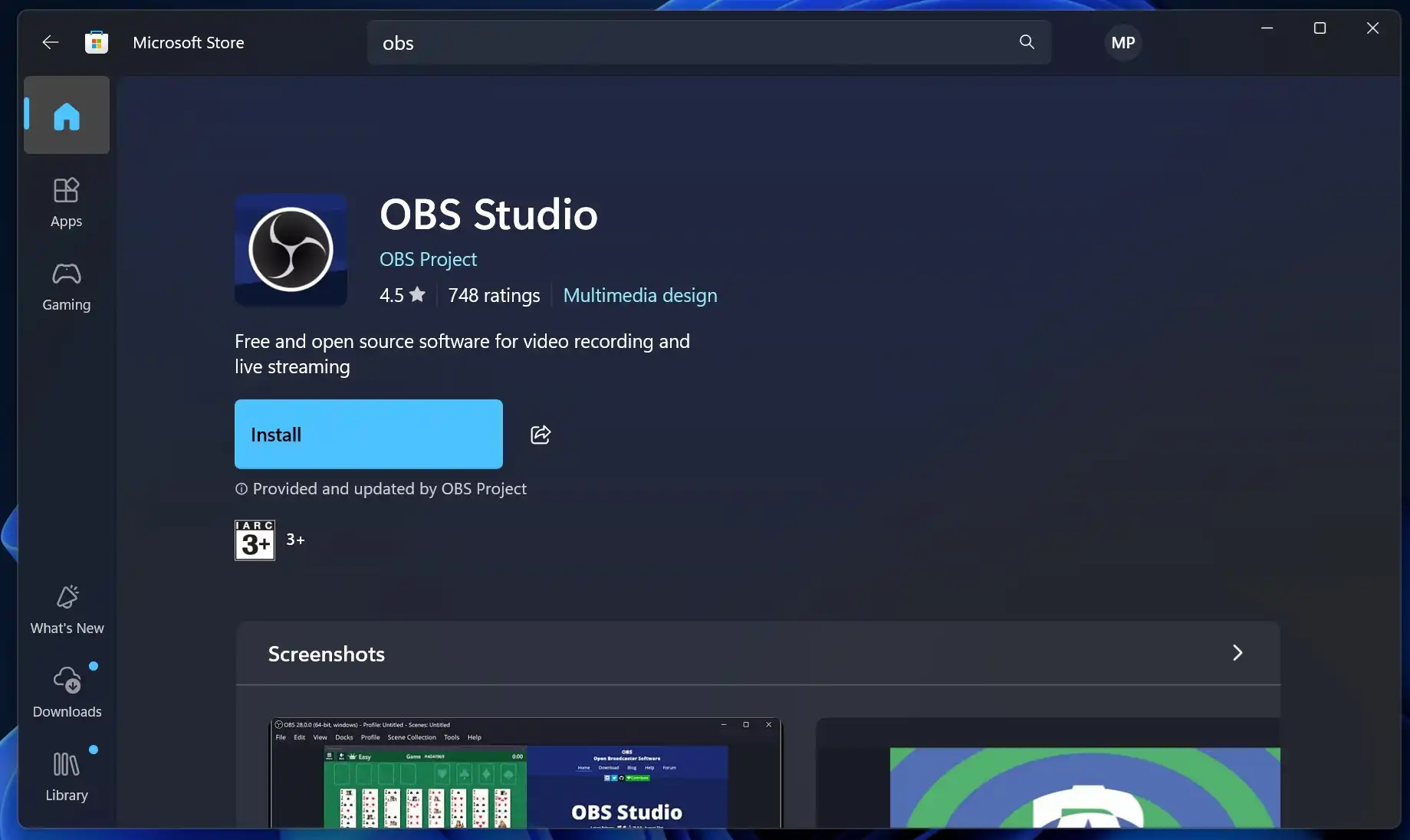Click Provided and updated by OBS Project text
The width and height of the screenshot is (1410, 840).
point(389,489)
